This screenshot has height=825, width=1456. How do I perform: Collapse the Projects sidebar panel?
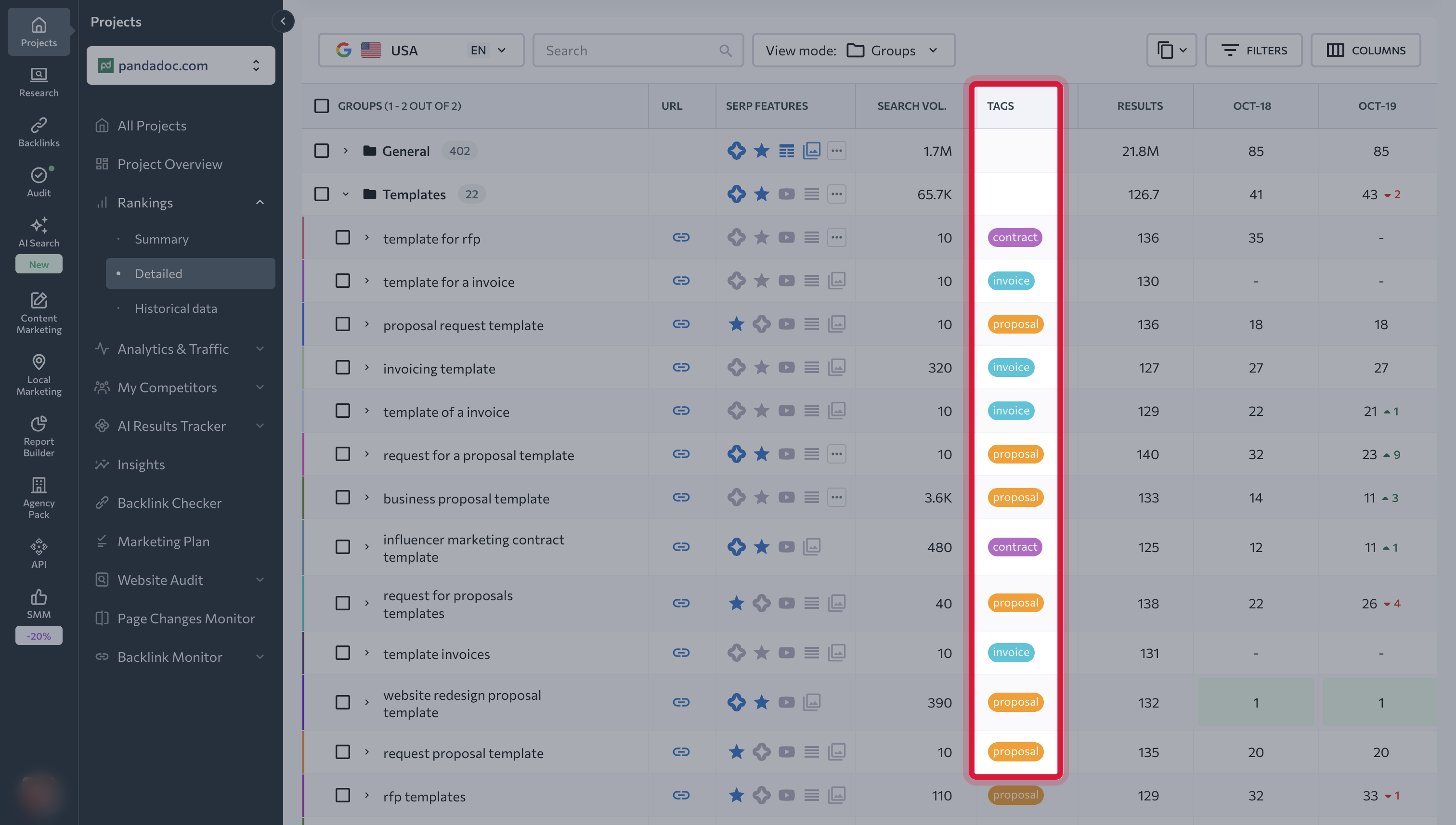tap(283, 22)
